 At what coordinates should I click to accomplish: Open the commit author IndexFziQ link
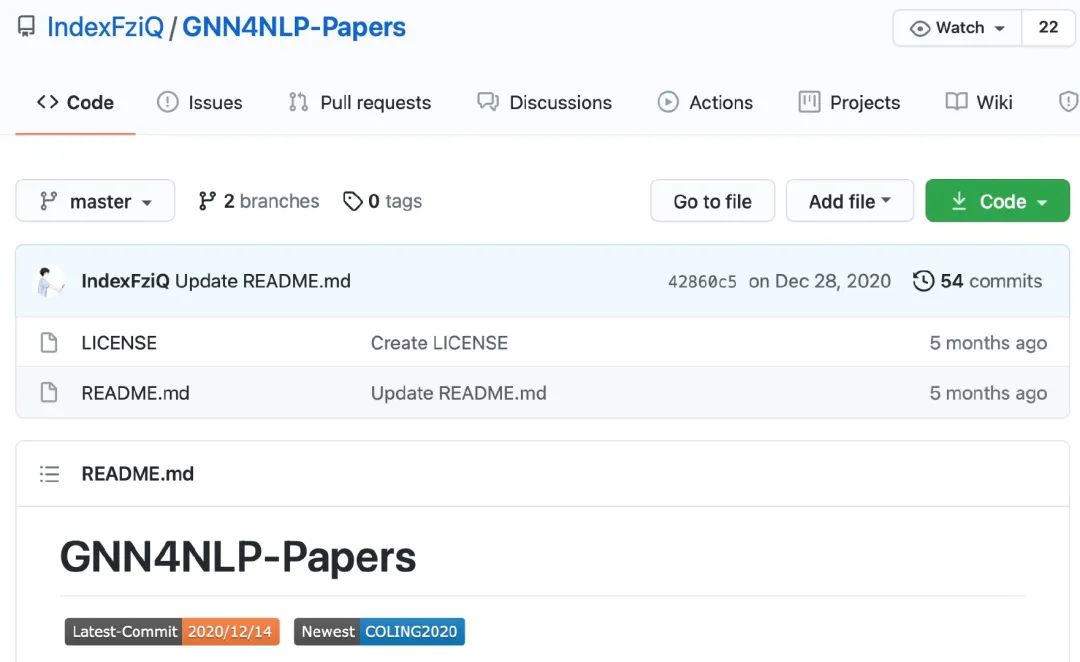(x=125, y=281)
